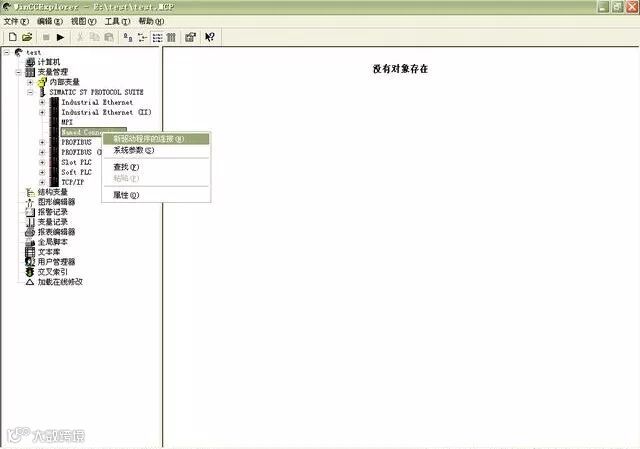This screenshot has height=449, width=640.
Task: Expand the first Industrial Ethernet node
Action: coord(42,102)
